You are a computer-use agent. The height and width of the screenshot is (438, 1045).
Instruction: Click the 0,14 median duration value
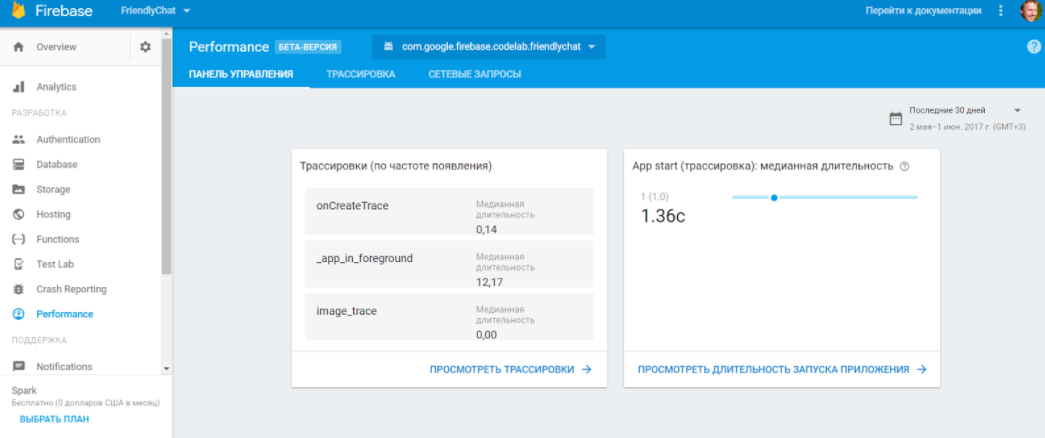[x=487, y=229]
